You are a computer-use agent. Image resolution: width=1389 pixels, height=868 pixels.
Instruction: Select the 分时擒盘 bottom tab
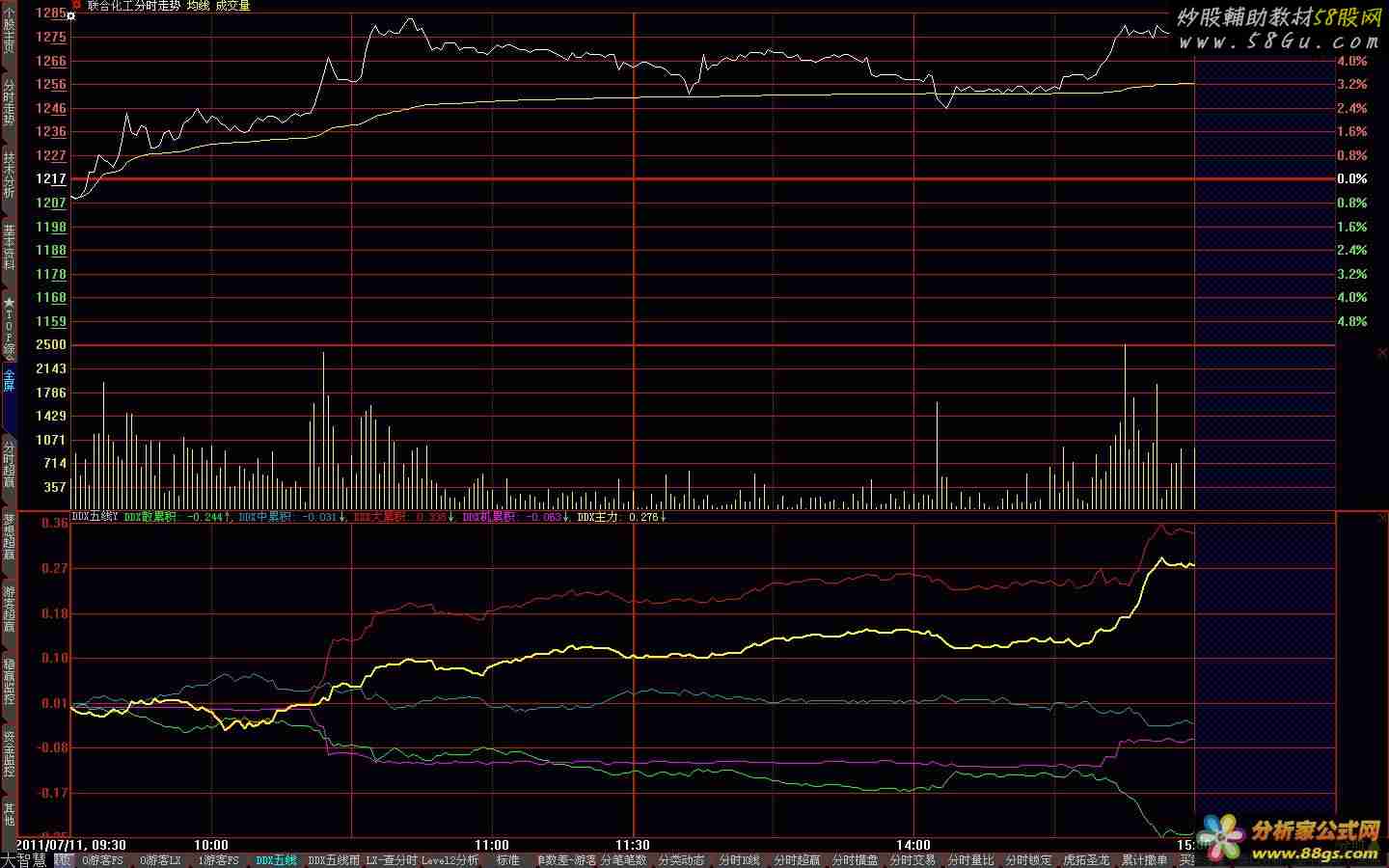[855, 860]
